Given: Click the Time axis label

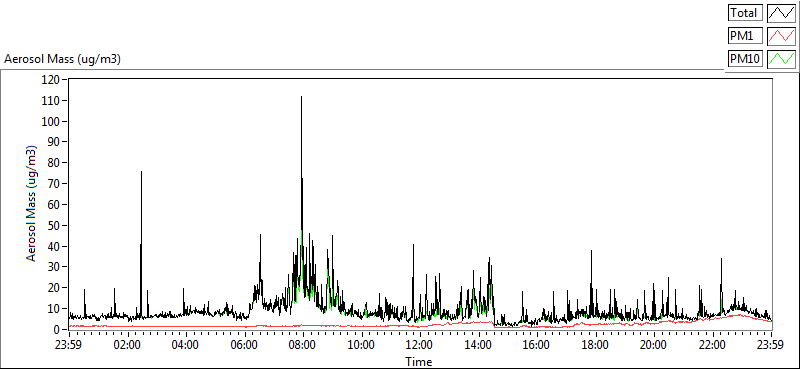Looking at the screenshot, I should pyautogui.click(x=419, y=362).
